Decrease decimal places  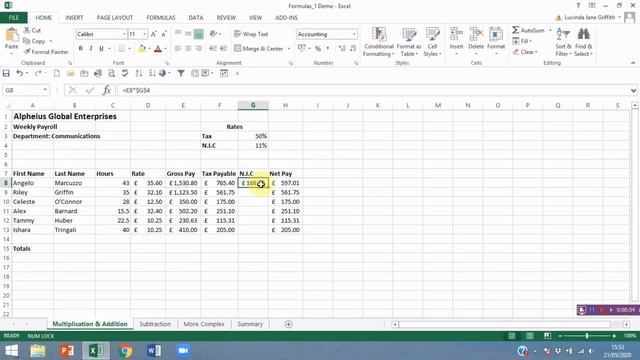point(353,49)
